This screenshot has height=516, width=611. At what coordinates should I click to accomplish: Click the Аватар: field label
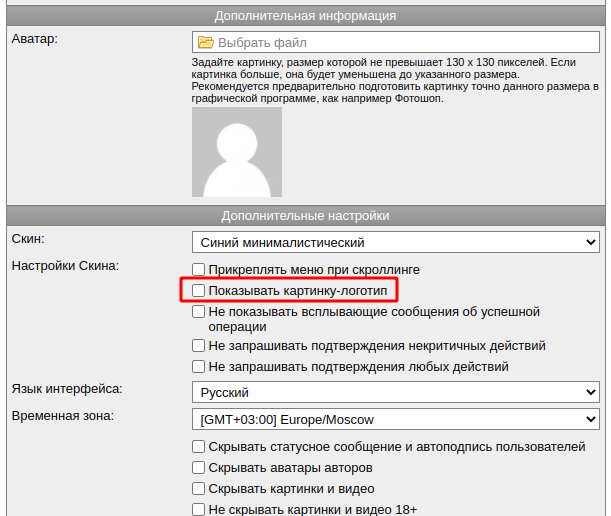tap(35, 38)
